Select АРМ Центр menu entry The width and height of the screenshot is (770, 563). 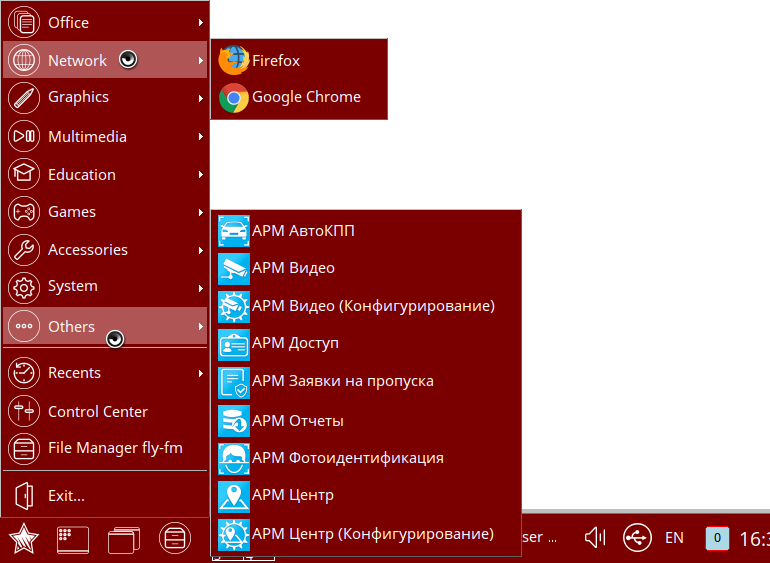coord(293,495)
